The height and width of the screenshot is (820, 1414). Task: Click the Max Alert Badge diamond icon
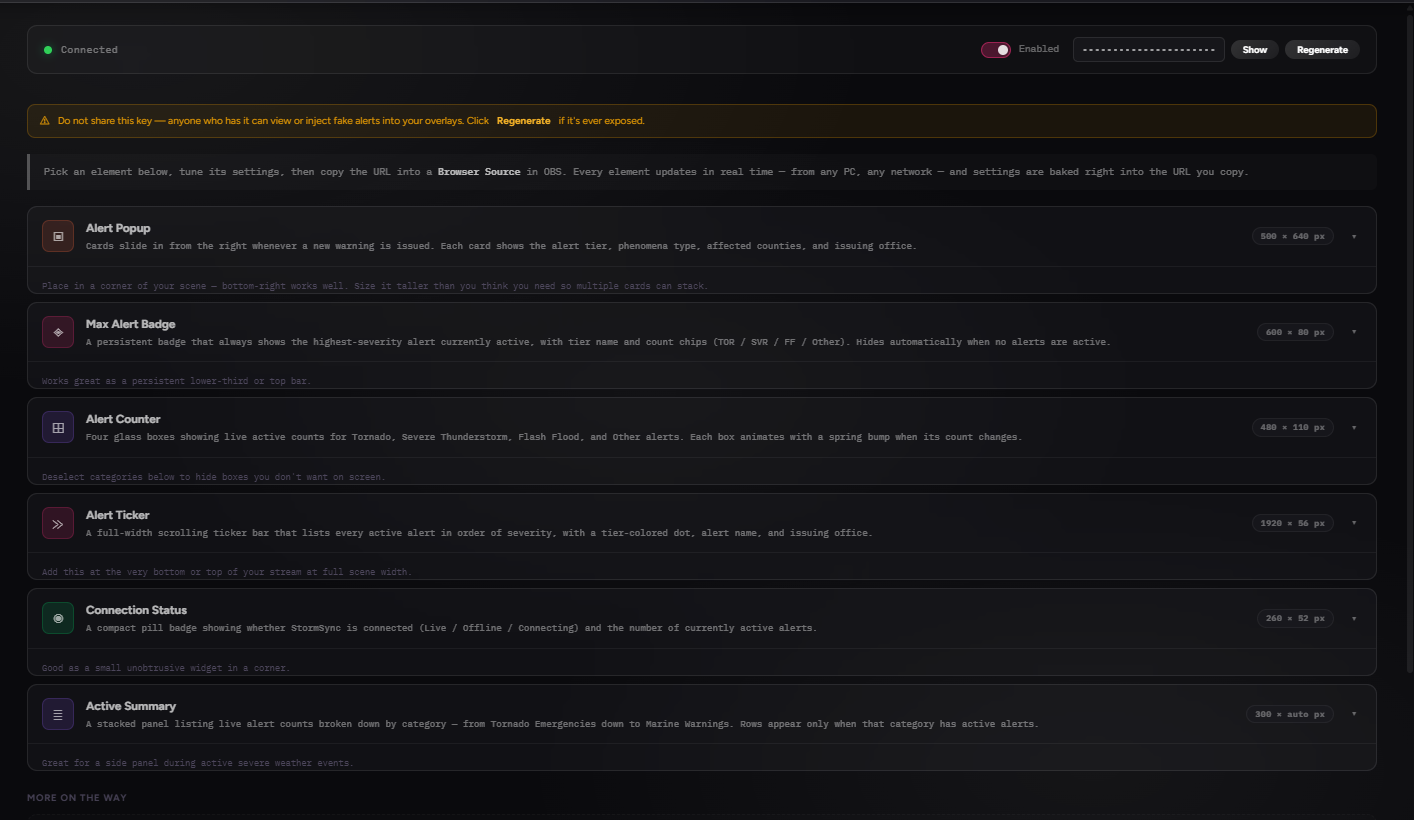[58, 332]
